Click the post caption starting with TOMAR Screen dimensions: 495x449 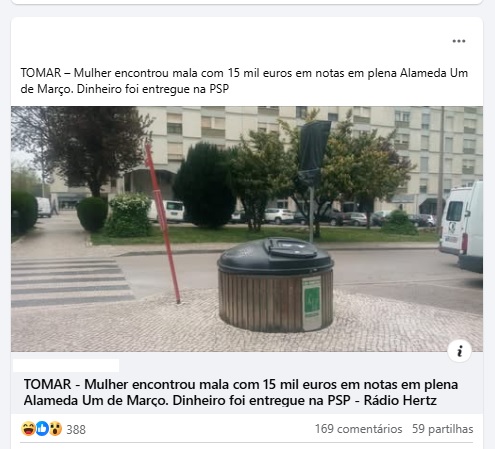pyautogui.click(x=244, y=81)
